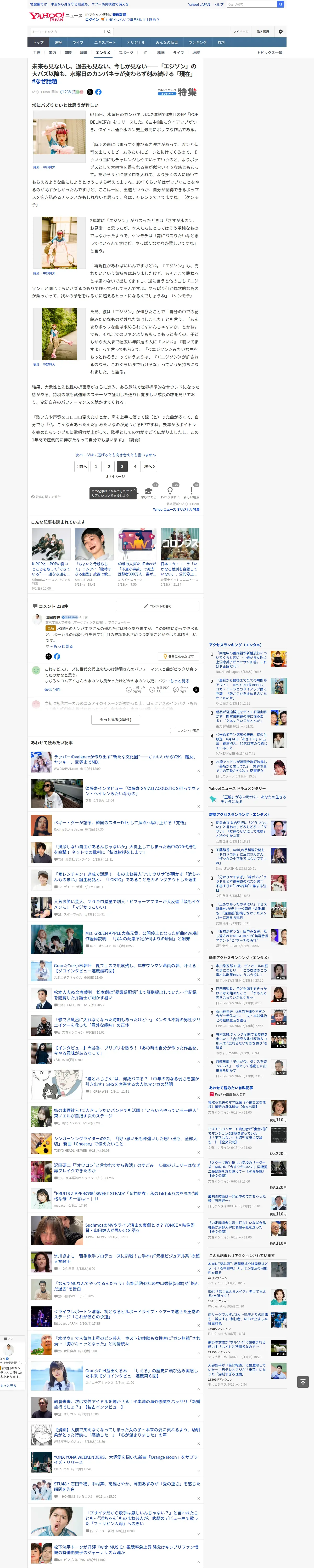Open the ランキング tab
Image resolution: width=314 pixels, height=1568 pixels.
197,43
